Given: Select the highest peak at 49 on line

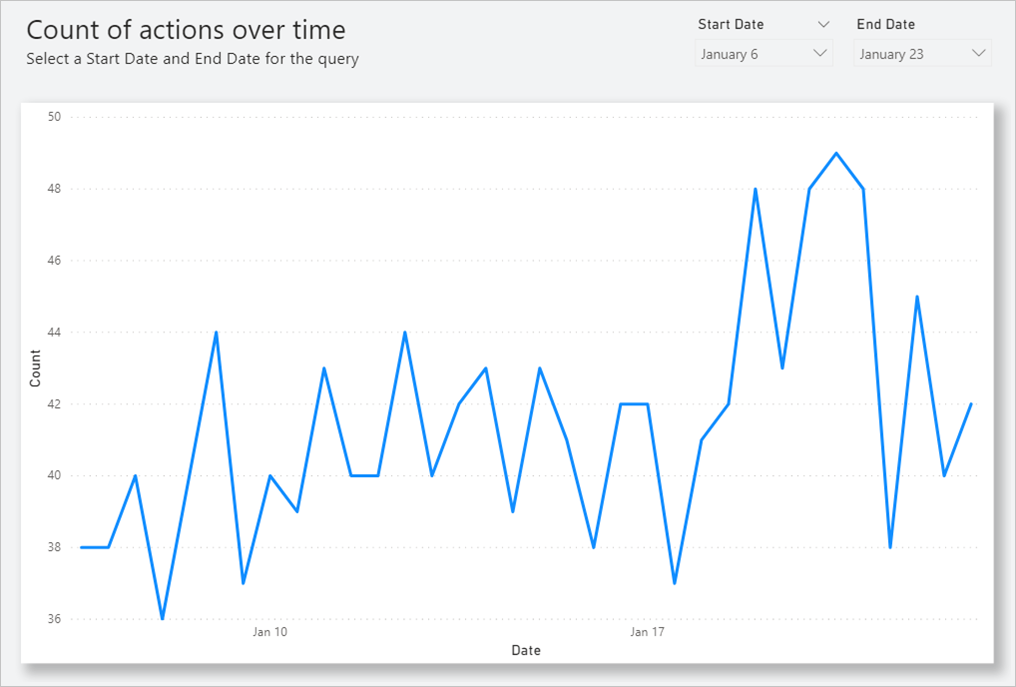Looking at the screenshot, I should (836, 153).
